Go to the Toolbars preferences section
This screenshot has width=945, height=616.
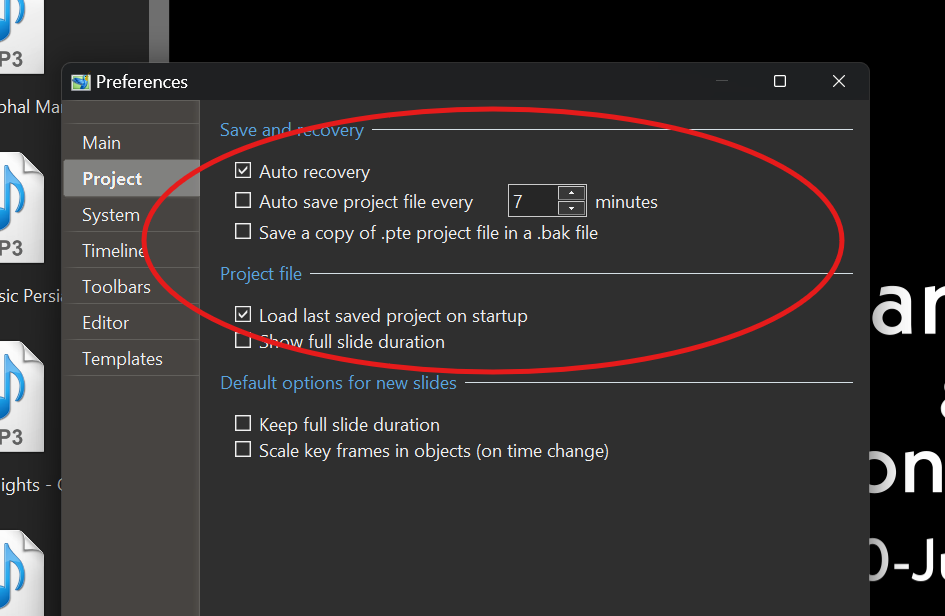pyautogui.click(x=116, y=287)
